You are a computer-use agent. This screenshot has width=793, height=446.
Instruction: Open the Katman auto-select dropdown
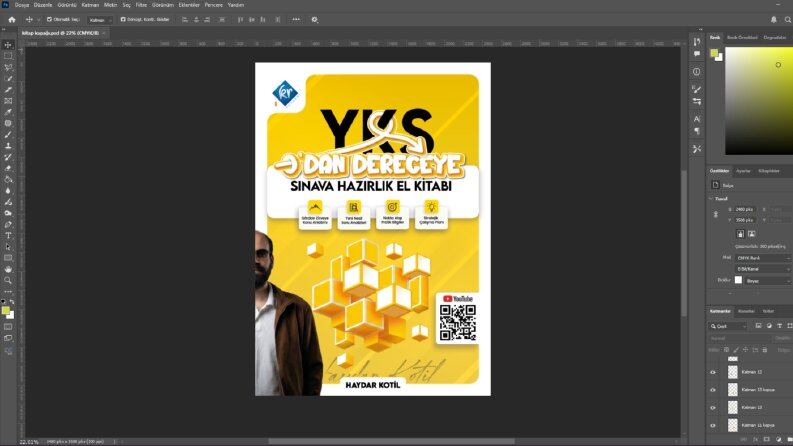tap(100, 20)
